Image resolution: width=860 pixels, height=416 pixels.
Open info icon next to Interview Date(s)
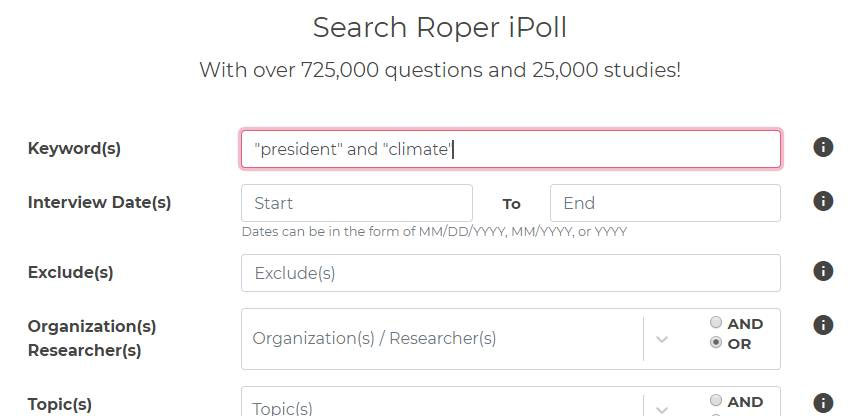tap(823, 201)
